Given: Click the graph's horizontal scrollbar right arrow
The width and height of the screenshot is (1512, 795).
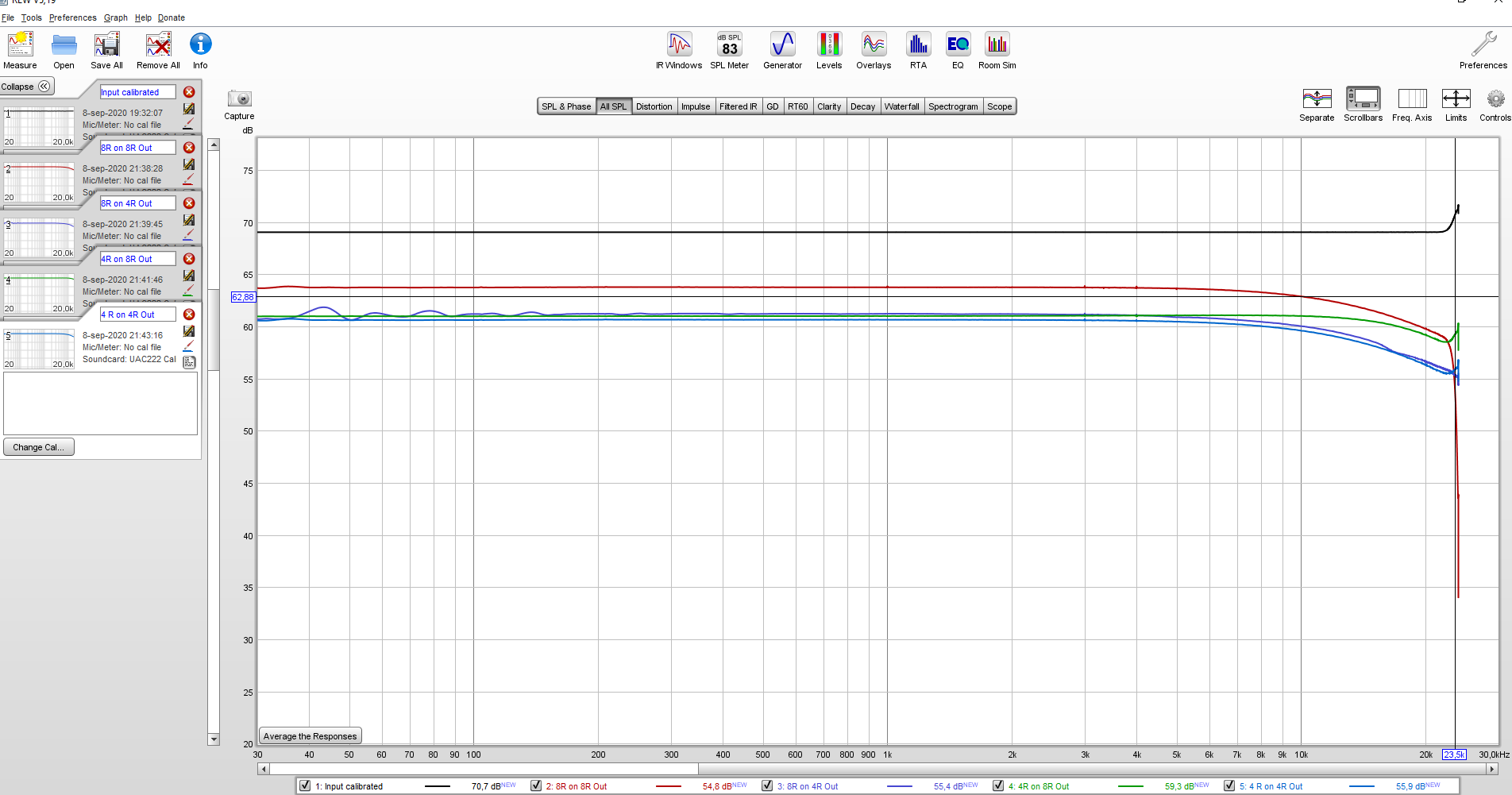Looking at the screenshot, I should coord(1492,769).
